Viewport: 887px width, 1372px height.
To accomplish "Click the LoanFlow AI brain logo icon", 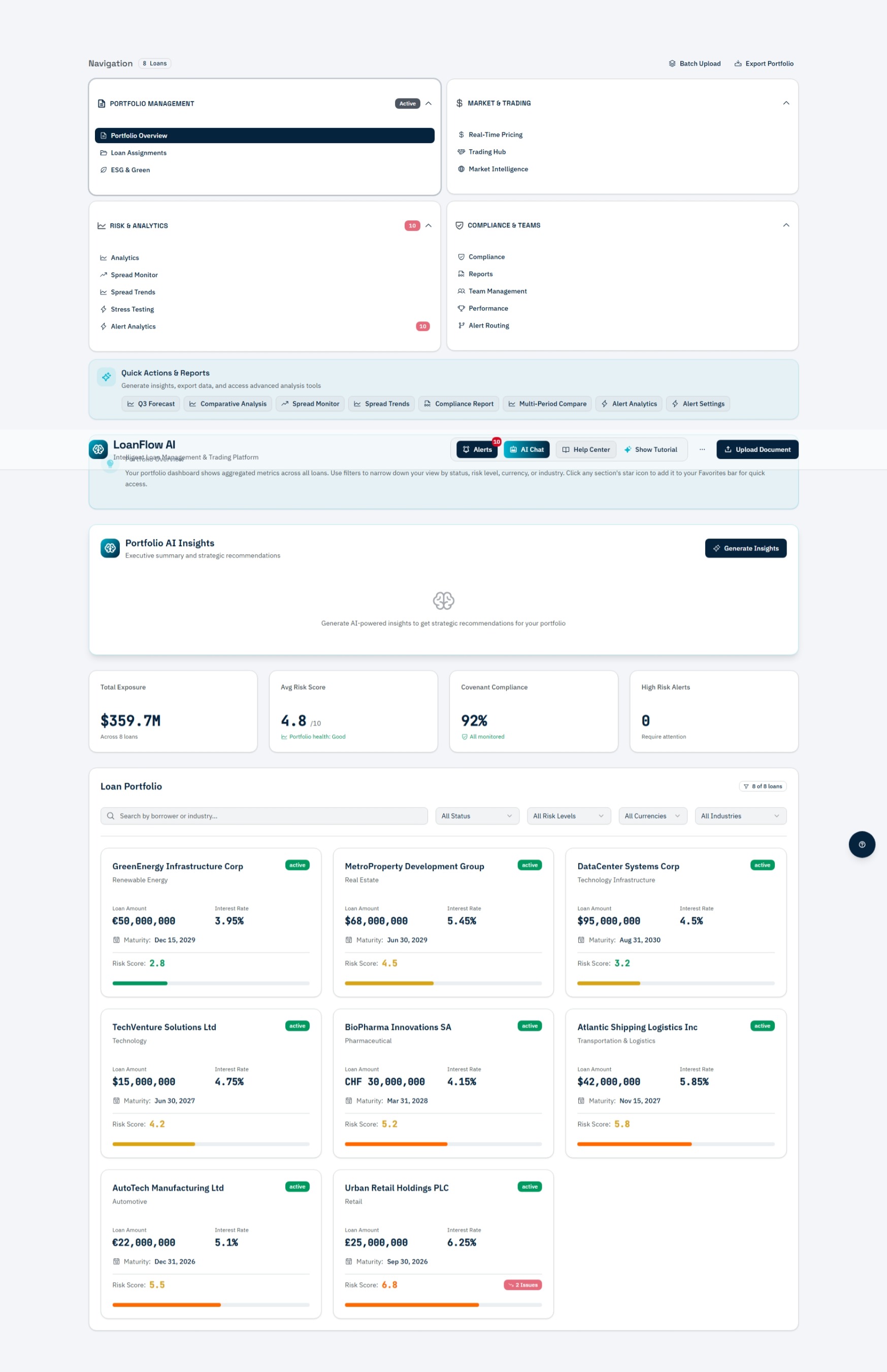I will 98,449.
